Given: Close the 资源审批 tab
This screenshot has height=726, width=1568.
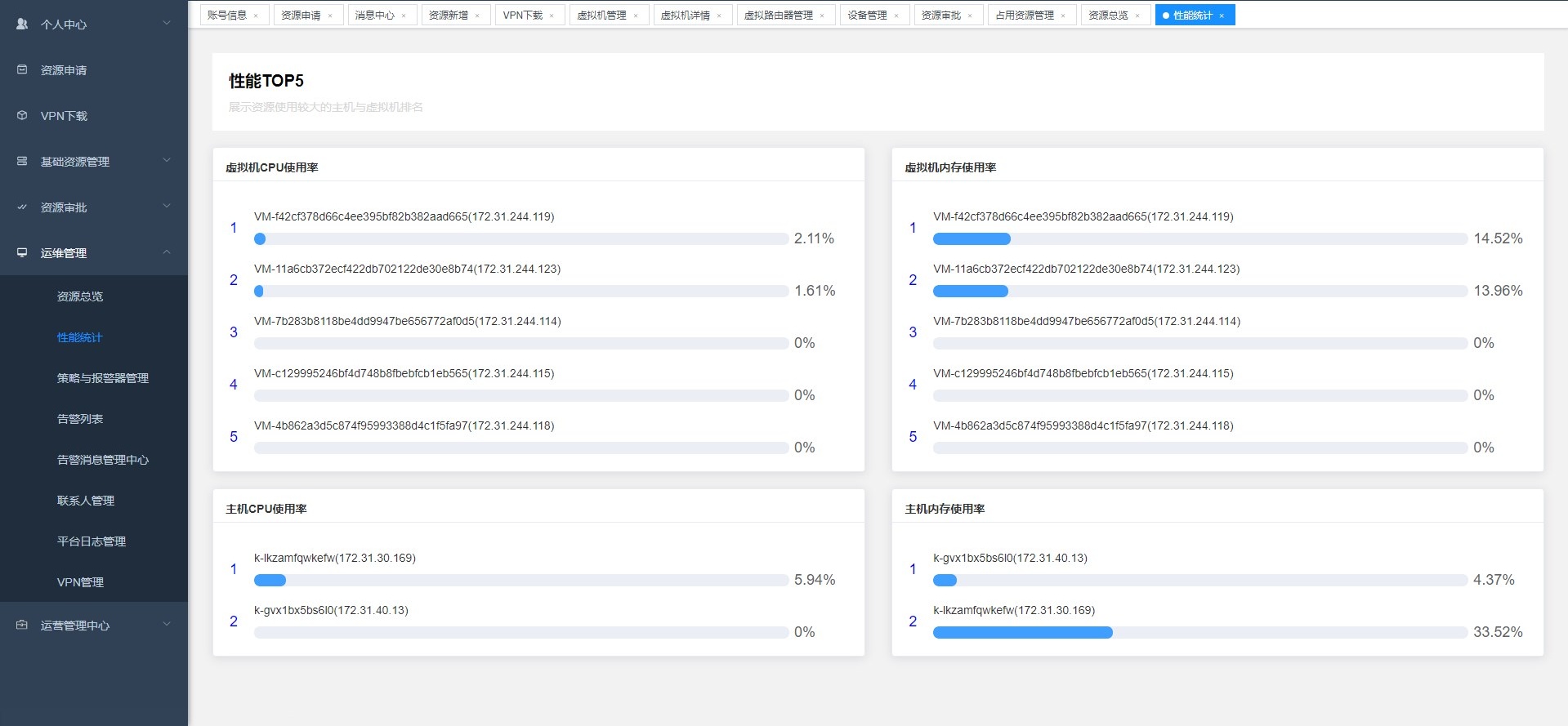Looking at the screenshot, I should pos(970,16).
